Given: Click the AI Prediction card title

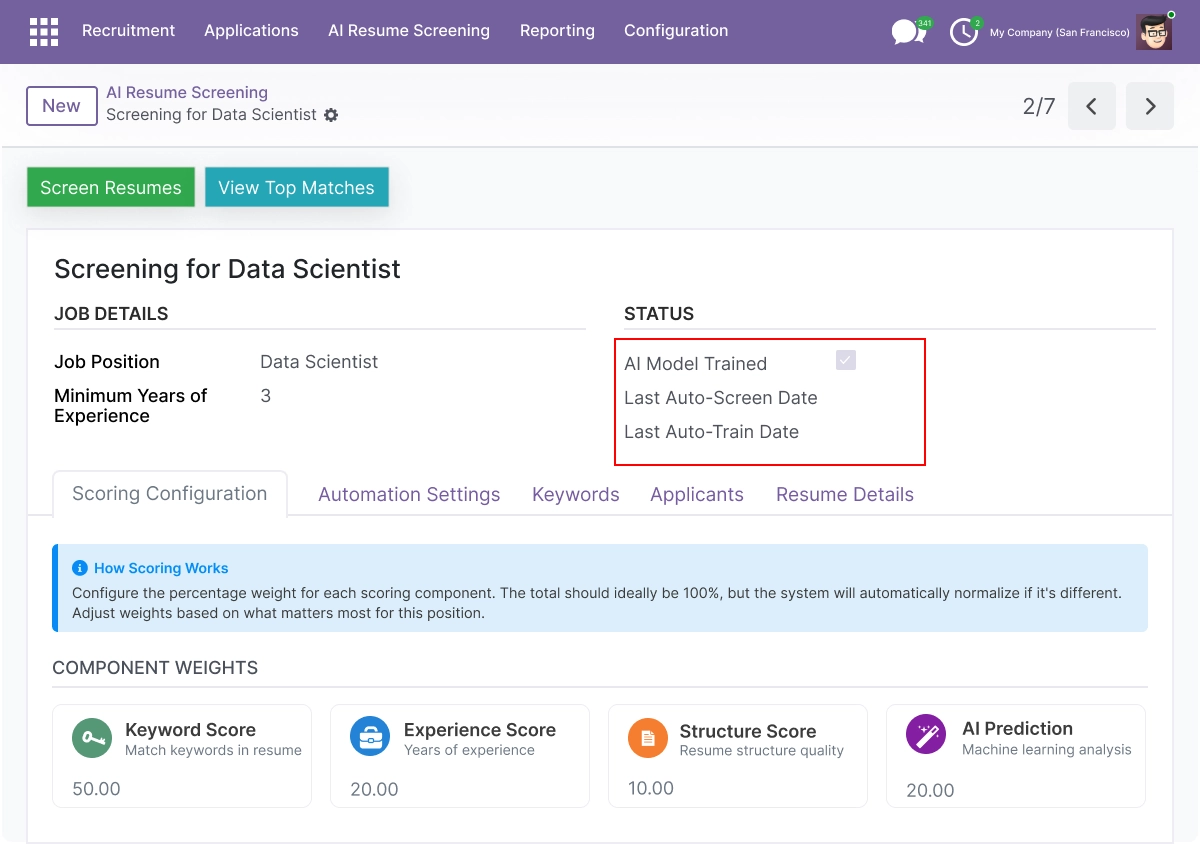Looking at the screenshot, I should (1017, 729).
